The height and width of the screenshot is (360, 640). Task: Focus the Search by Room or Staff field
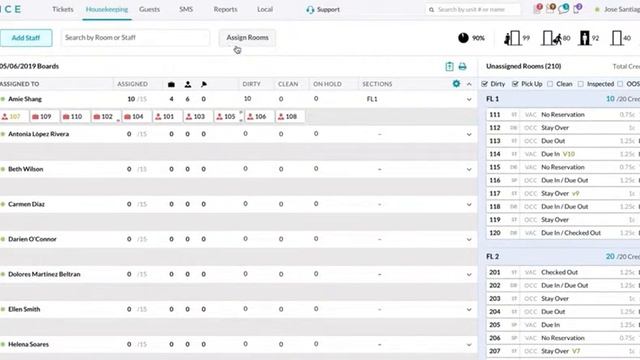[135, 38]
